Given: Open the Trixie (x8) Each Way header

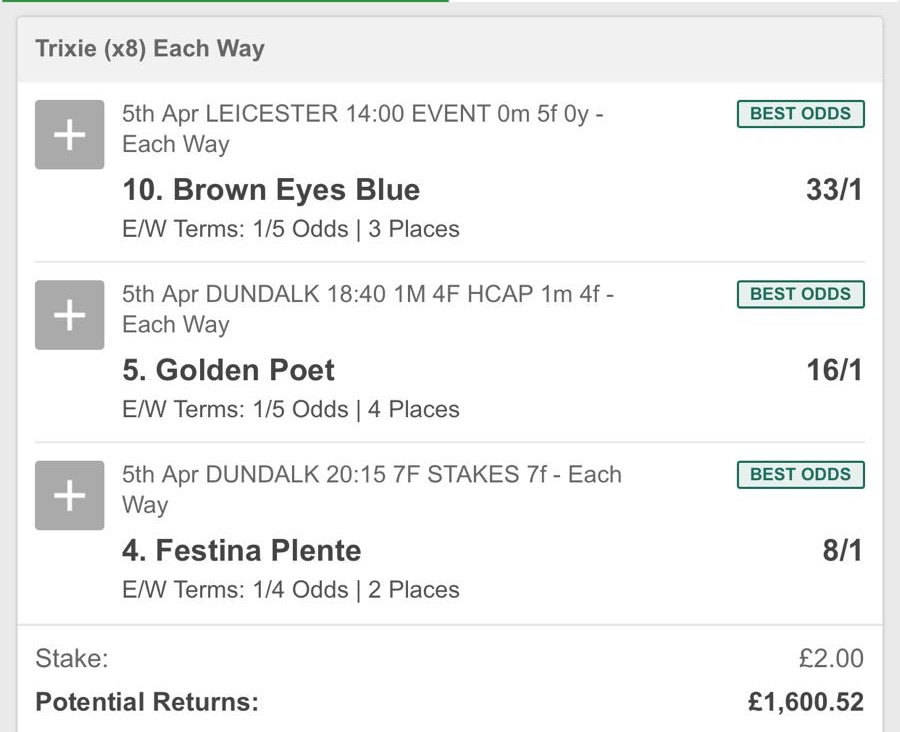Looking at the screenshot, I should point(150,49).
